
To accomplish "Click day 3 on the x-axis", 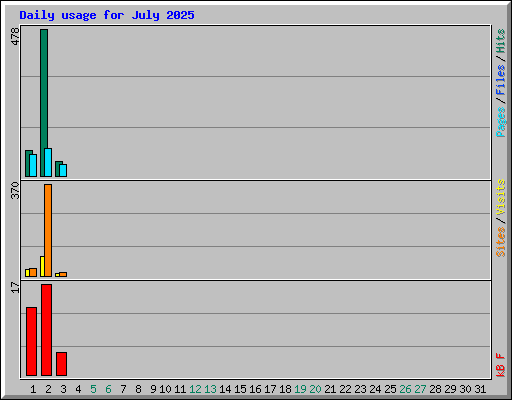I will [63, 389].
